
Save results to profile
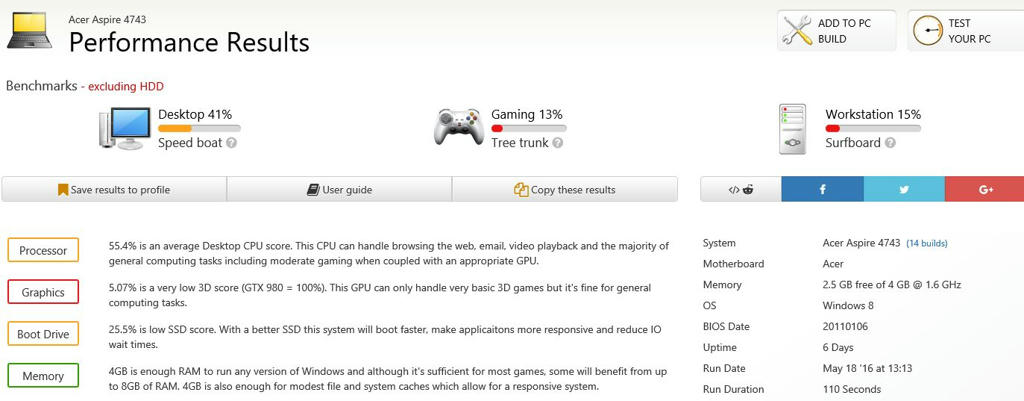[x=114, y=189]
